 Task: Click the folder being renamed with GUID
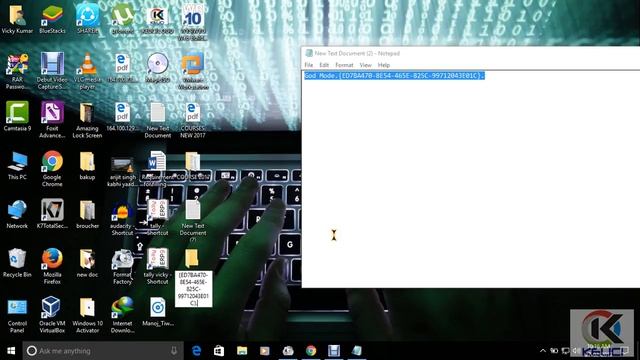(x=192, y=258)
